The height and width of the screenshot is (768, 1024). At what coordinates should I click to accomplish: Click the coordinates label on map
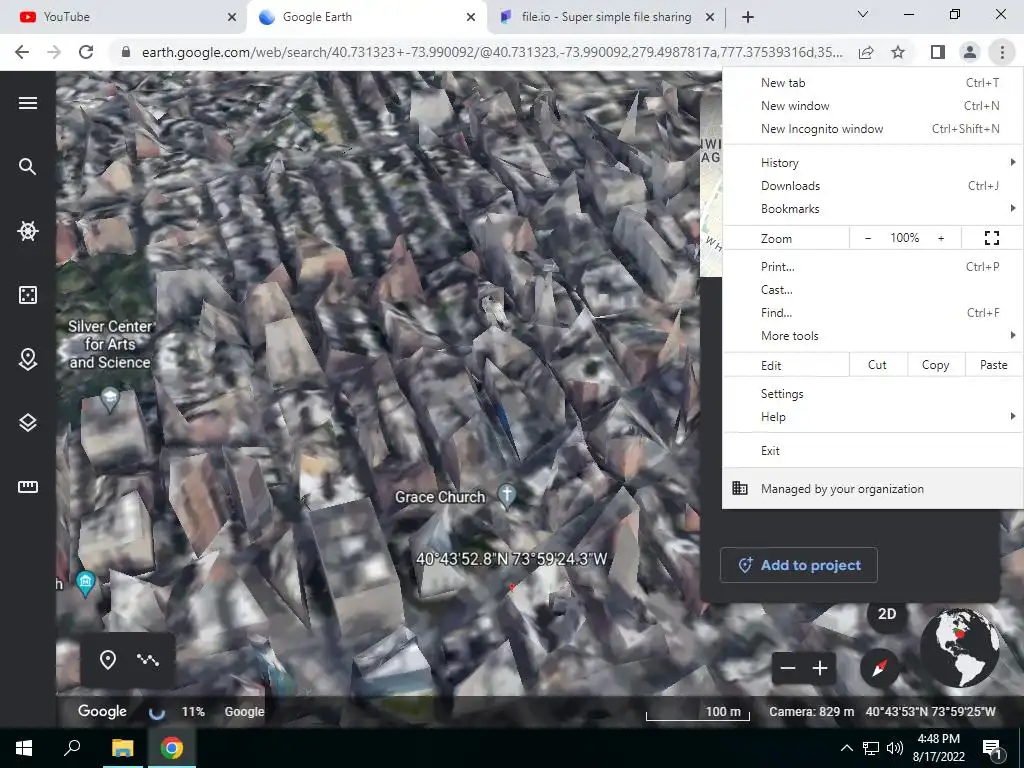click(511, 559)
